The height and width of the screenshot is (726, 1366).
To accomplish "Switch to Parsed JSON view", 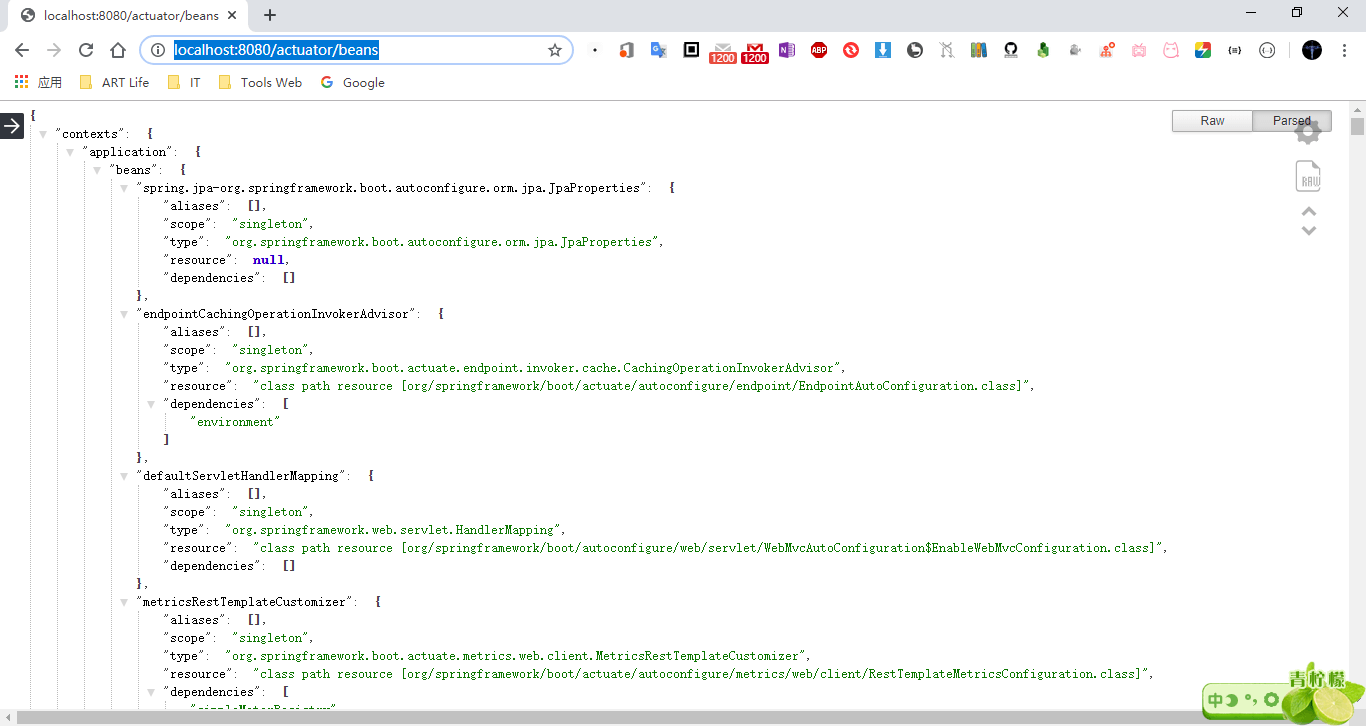I will pos(1292,121).
